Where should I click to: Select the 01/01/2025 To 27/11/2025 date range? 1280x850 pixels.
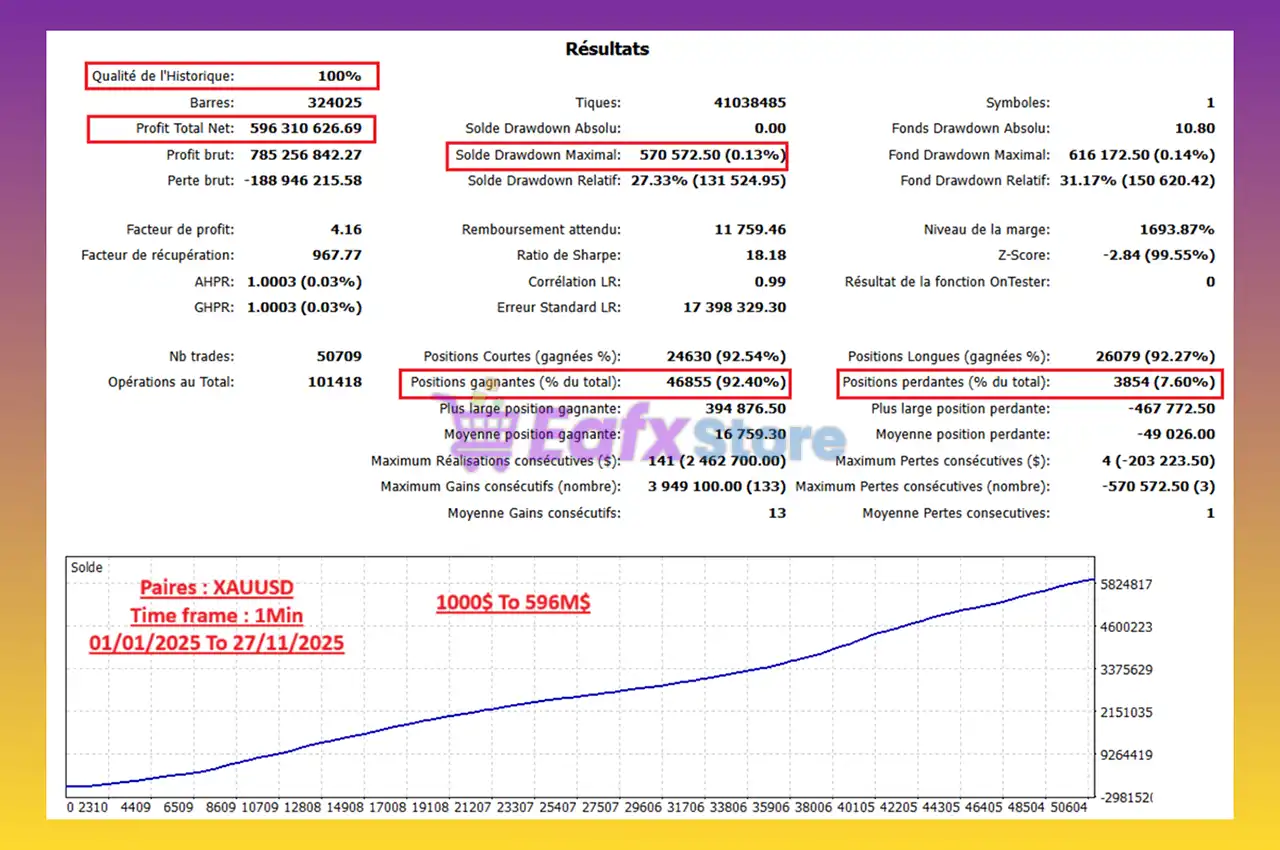click(216, 643)
